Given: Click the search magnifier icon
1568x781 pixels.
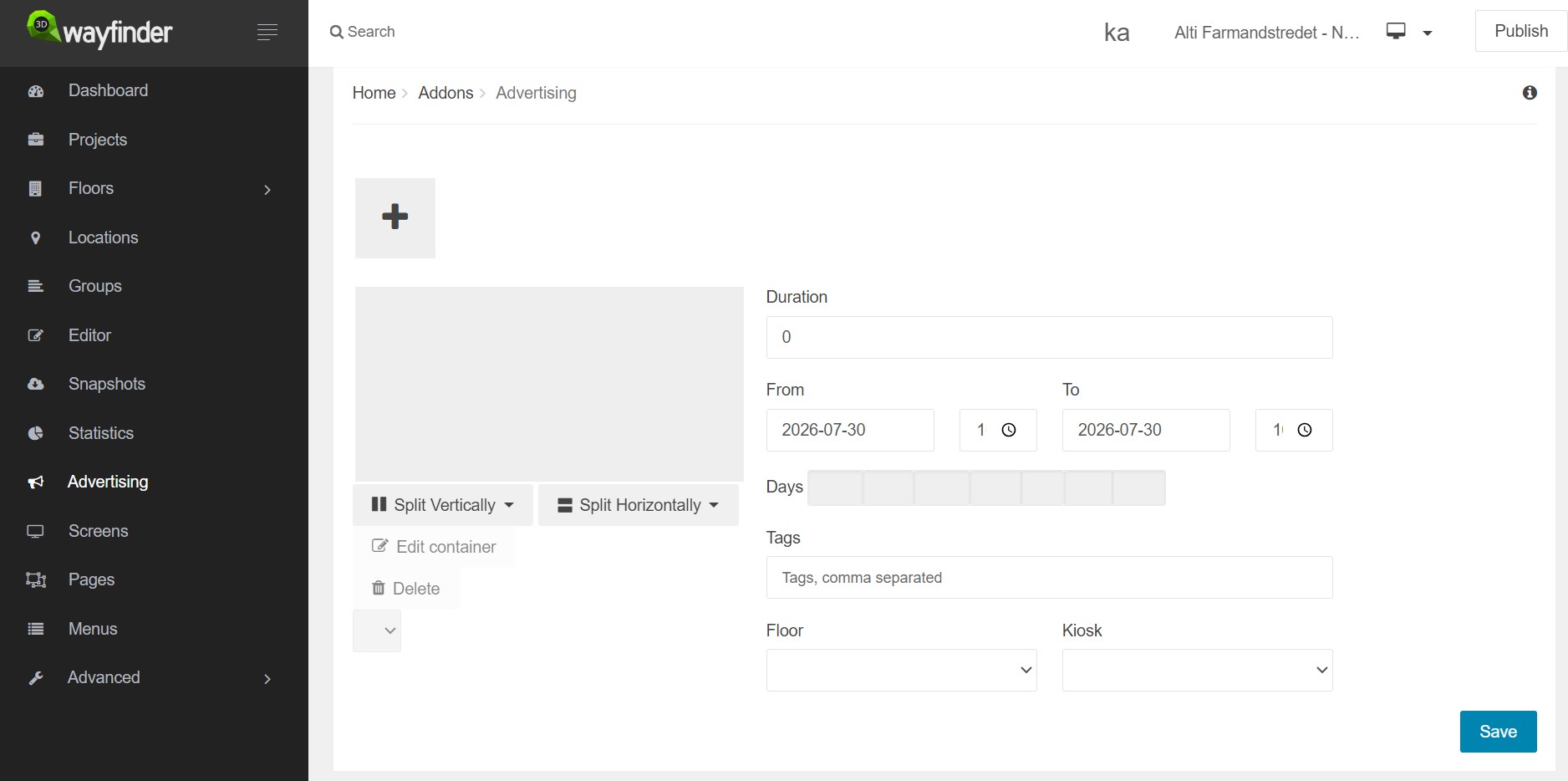Looking at the screenshot, I should pyautogui.click(x=337, y=32).
